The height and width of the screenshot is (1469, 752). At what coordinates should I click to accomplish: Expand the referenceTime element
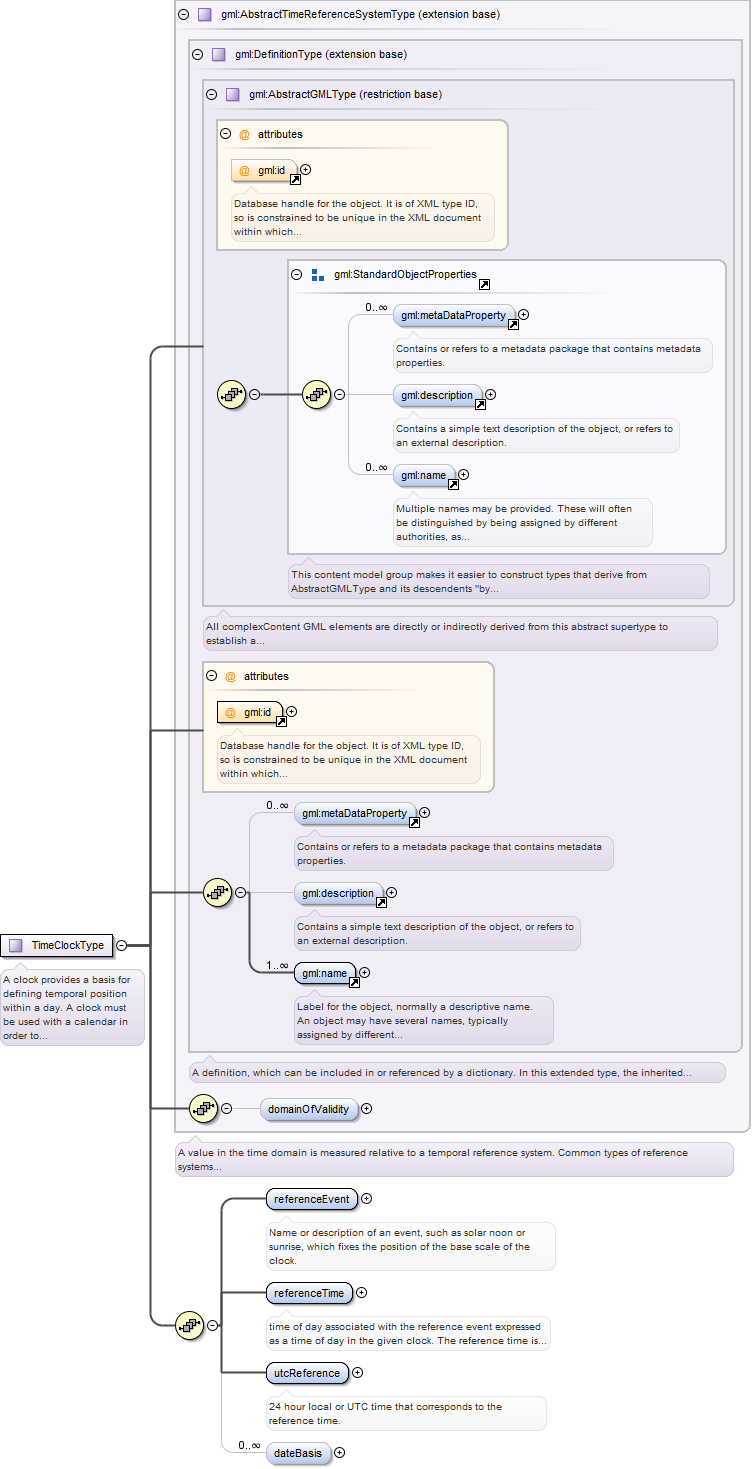tap(362, 1293)
